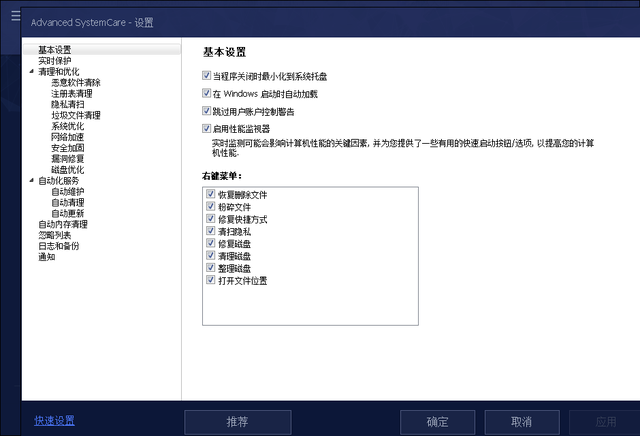Open 系统优化 settings page
640x436 pixels.
point(67,126)
